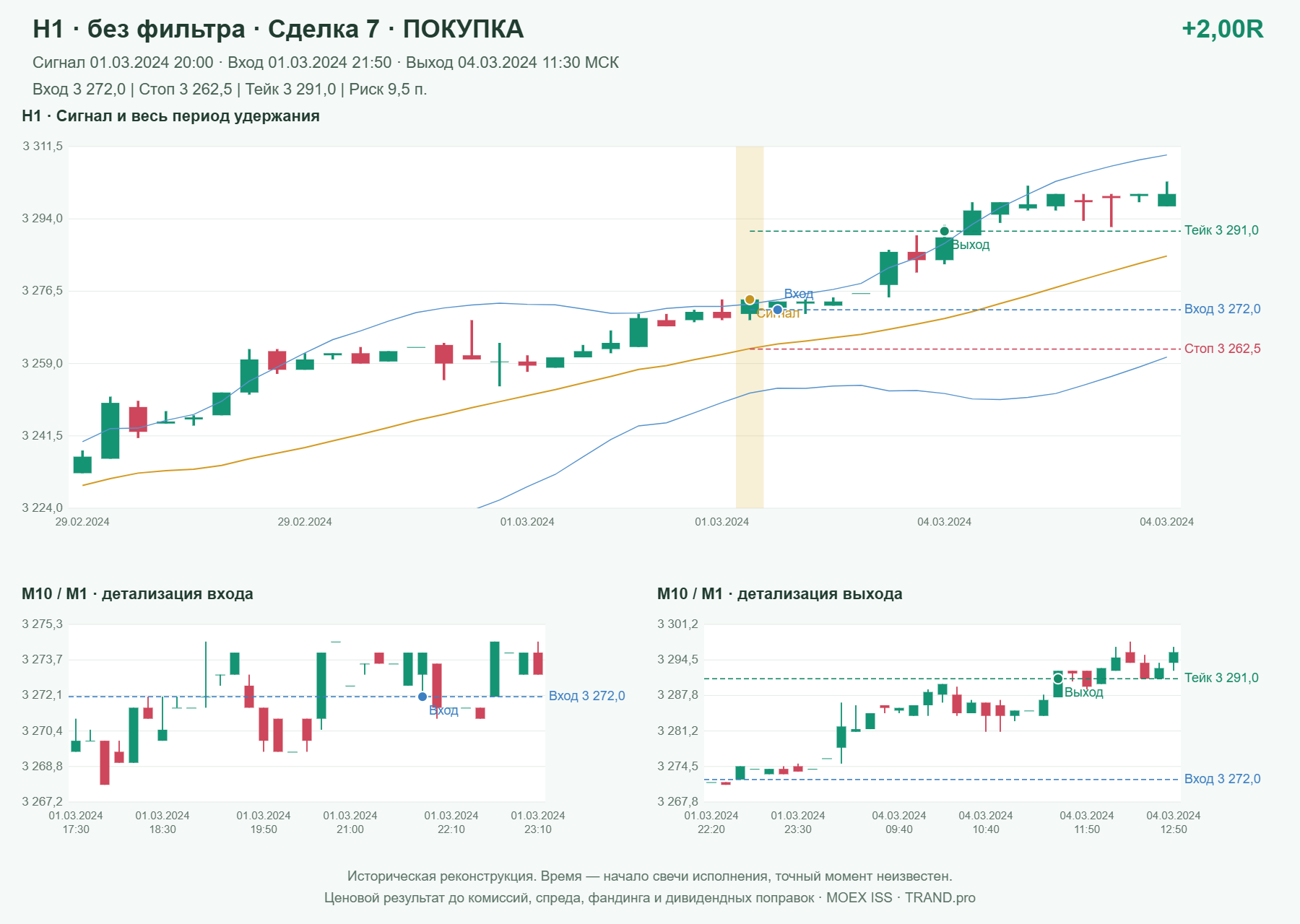Click 'Вход 3 272,0' label in exit detail chart

coord(1222,779)
